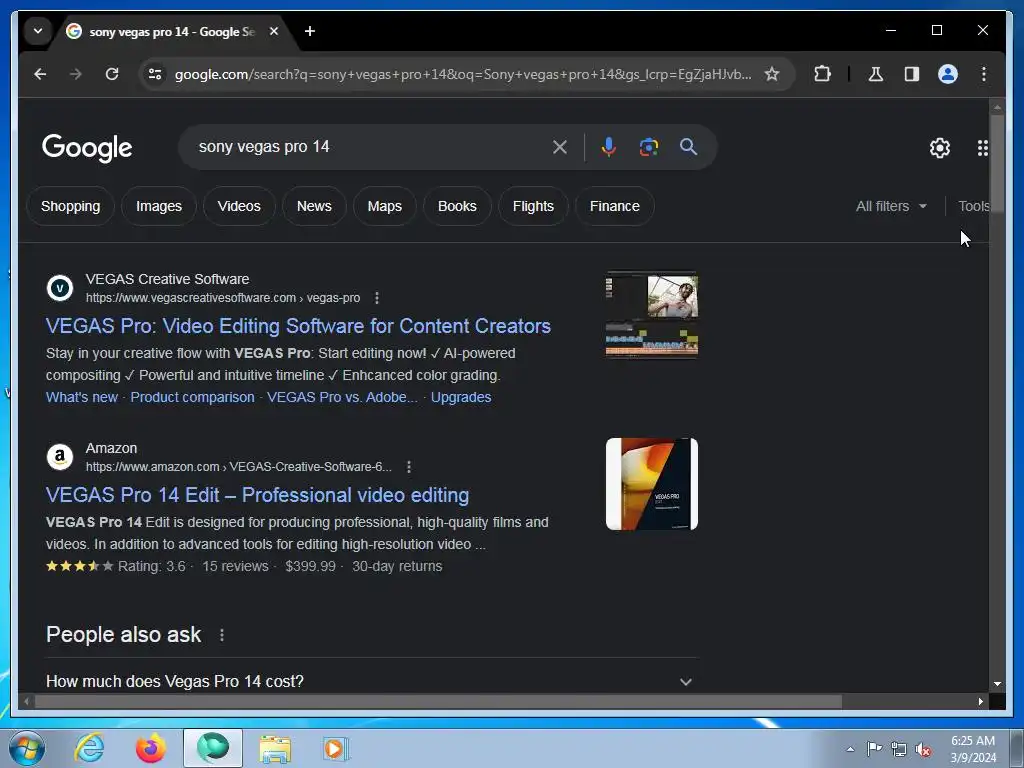1024x768 pixels.
Task: Click the VEGAS Creative Software site favicon
Action: point(59,288)
